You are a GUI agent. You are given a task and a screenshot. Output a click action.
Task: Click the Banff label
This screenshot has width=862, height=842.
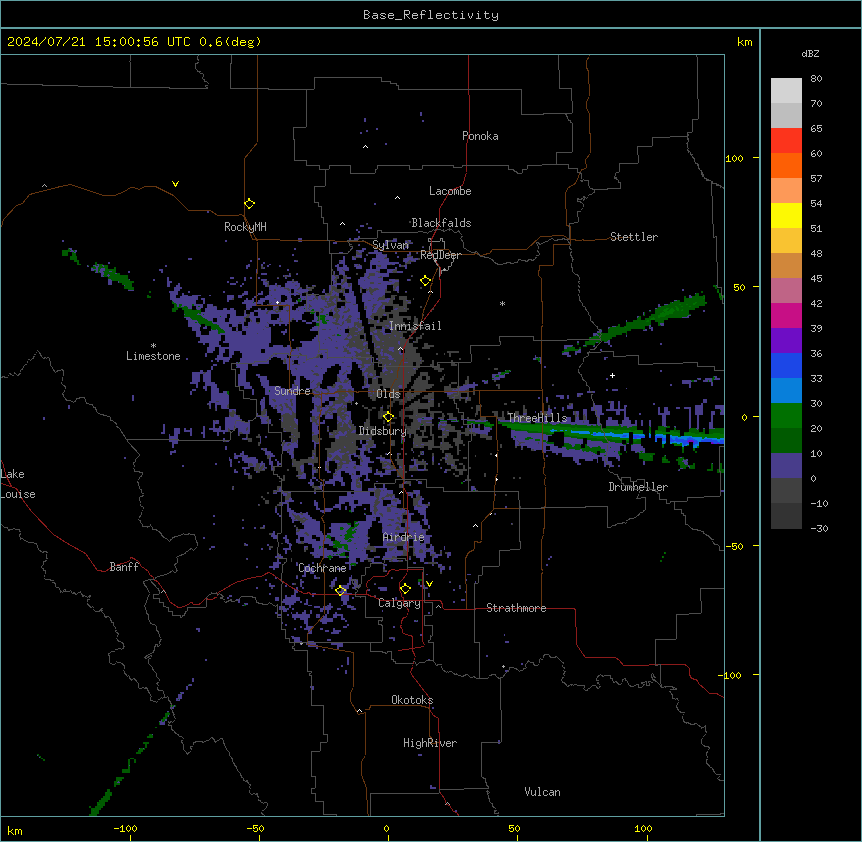tap(124, 567)
